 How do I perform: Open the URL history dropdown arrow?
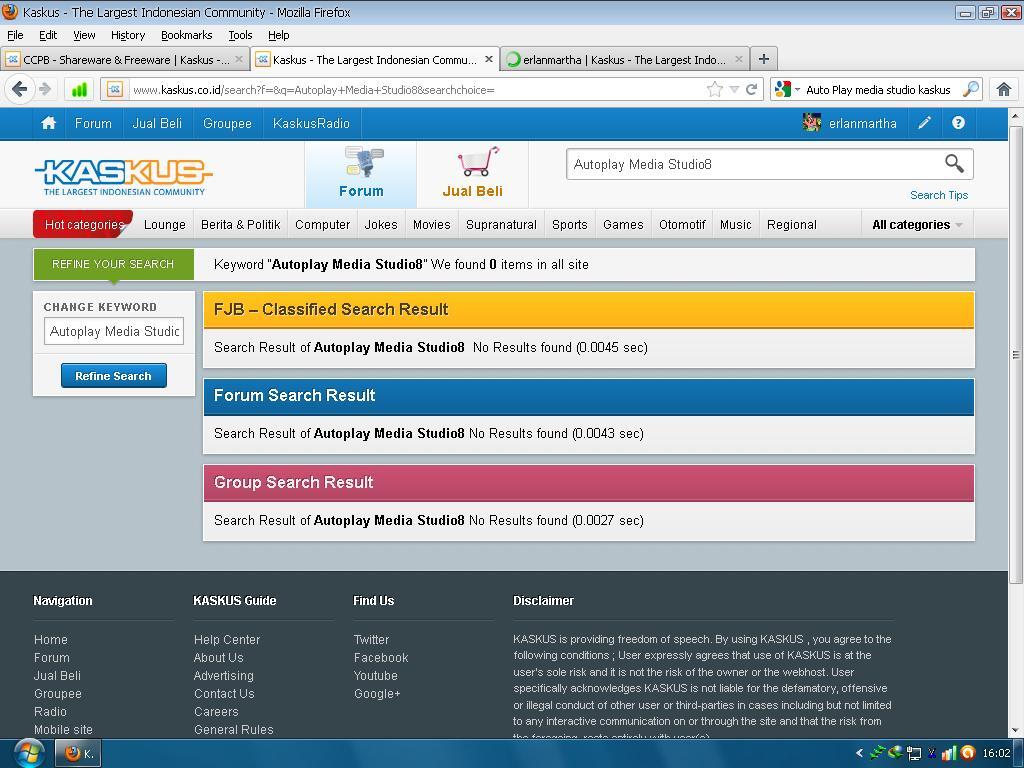734,89
